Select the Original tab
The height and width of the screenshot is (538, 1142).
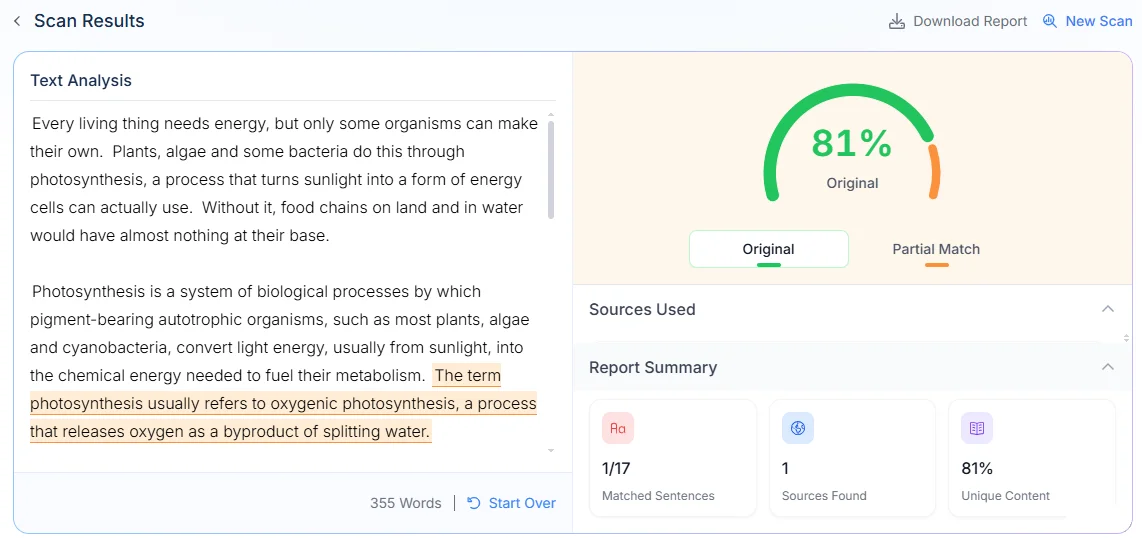coord(768,249)
